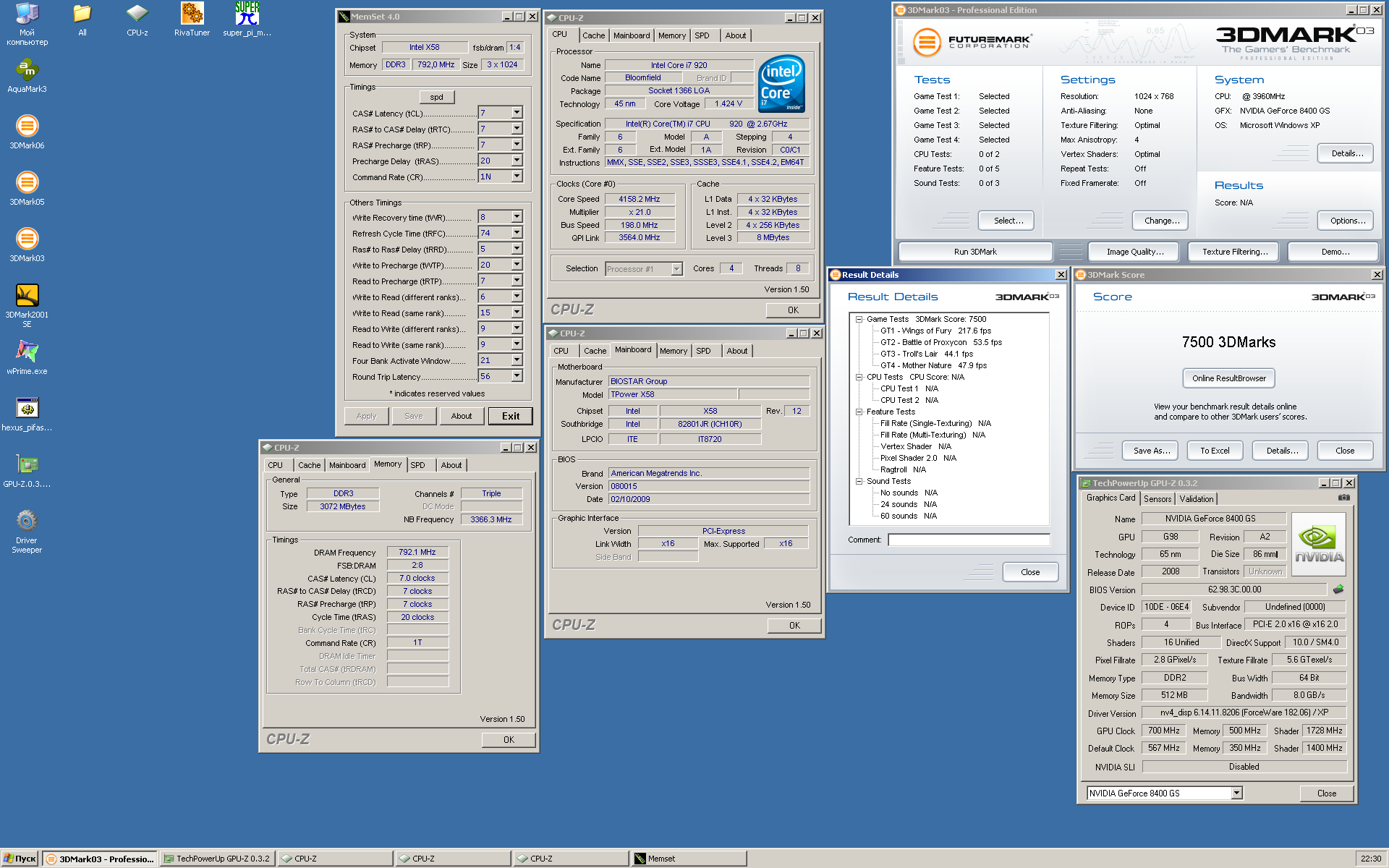The image size is (1389, 868).
Task: Click the Intel Core i7 logo in CPU-Z
Action: tap(782, 83)
